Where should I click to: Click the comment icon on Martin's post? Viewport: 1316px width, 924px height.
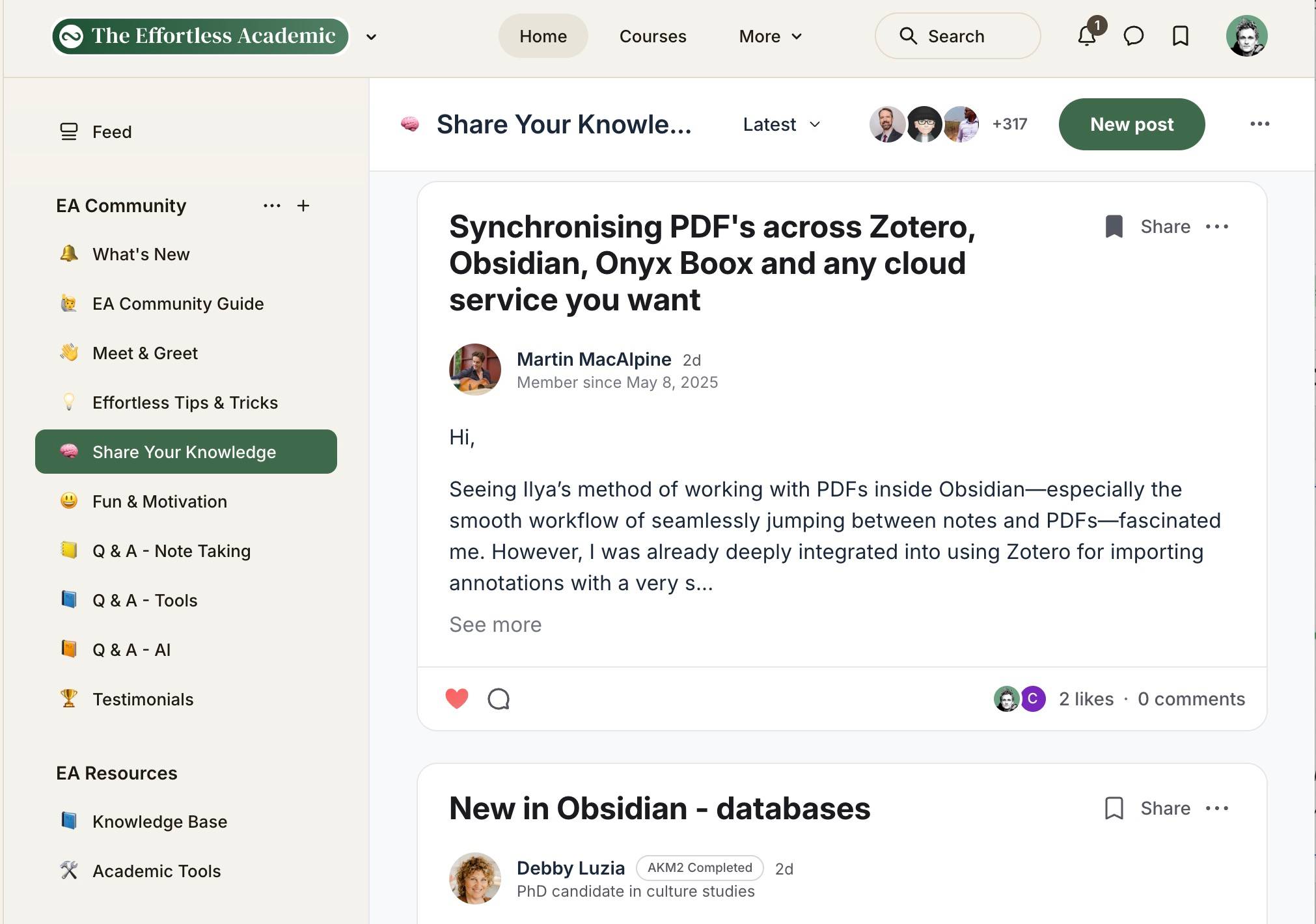[499, 699]
